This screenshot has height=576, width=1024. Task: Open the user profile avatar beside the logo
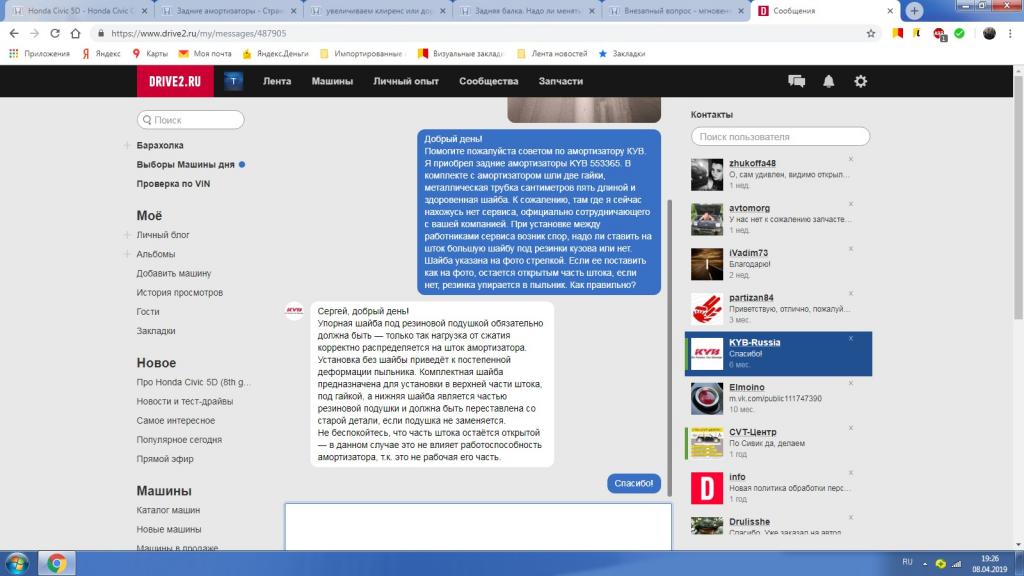pyautogui.click(x=234, y=81)
